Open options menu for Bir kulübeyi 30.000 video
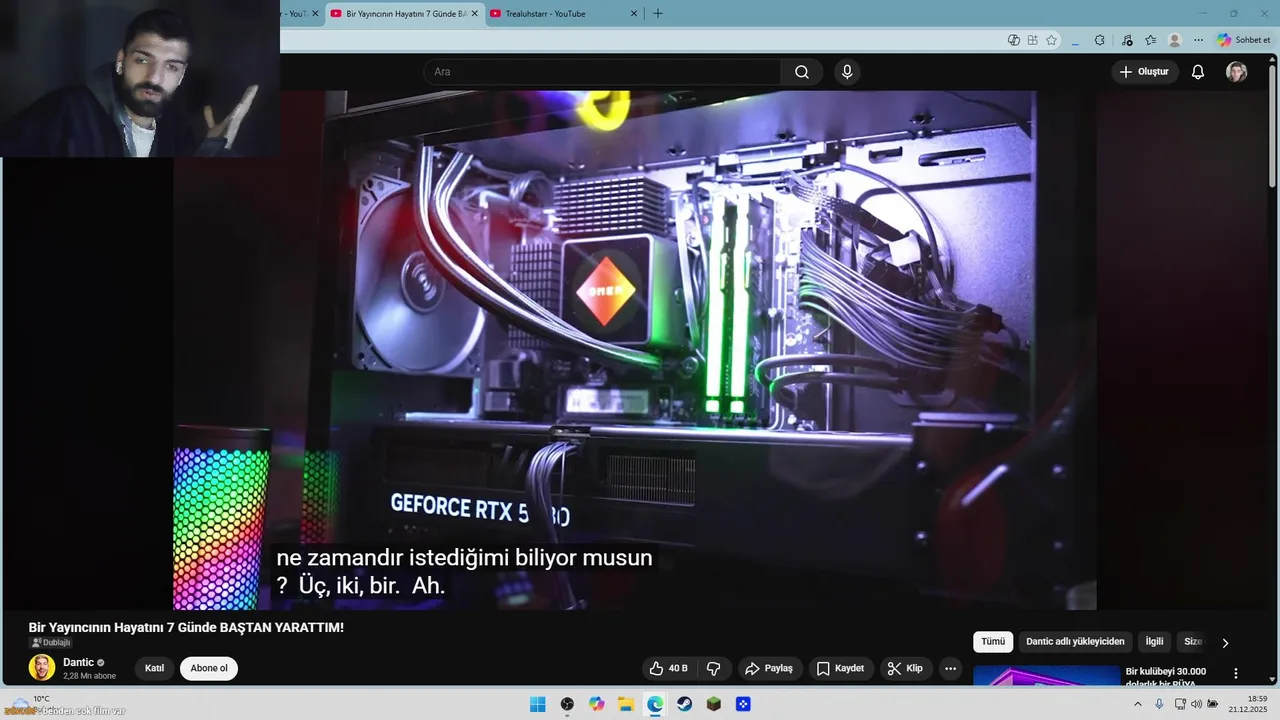The image size is (1280, 720). coord(1236,674)
